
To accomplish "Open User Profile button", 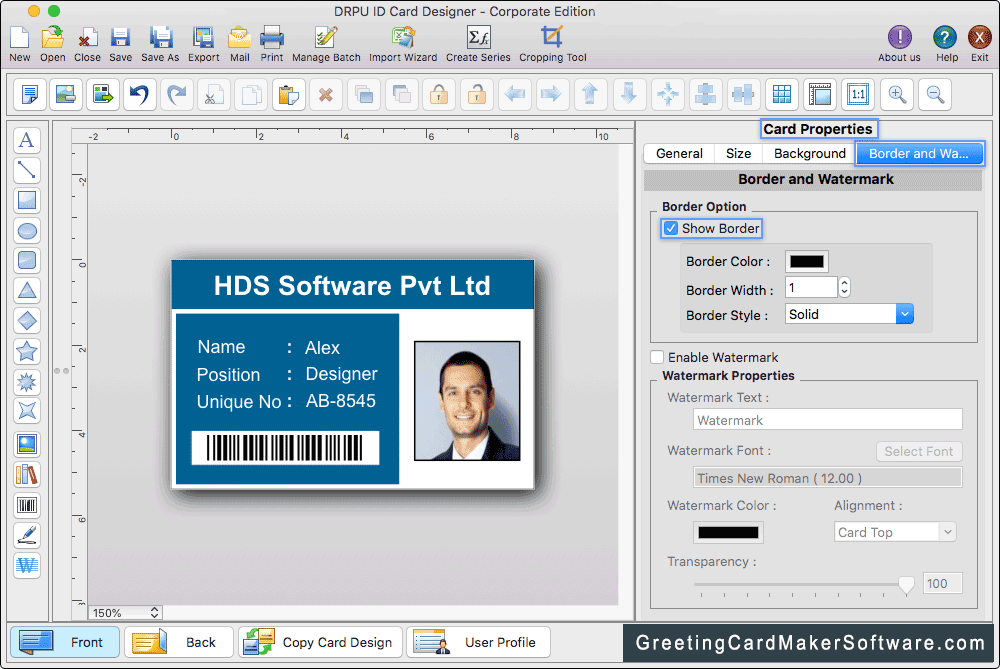I will (x=478, y=642).
